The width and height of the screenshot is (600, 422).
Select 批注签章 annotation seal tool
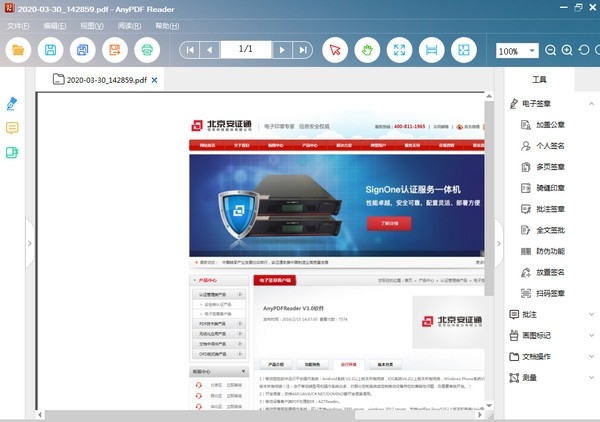543,209
